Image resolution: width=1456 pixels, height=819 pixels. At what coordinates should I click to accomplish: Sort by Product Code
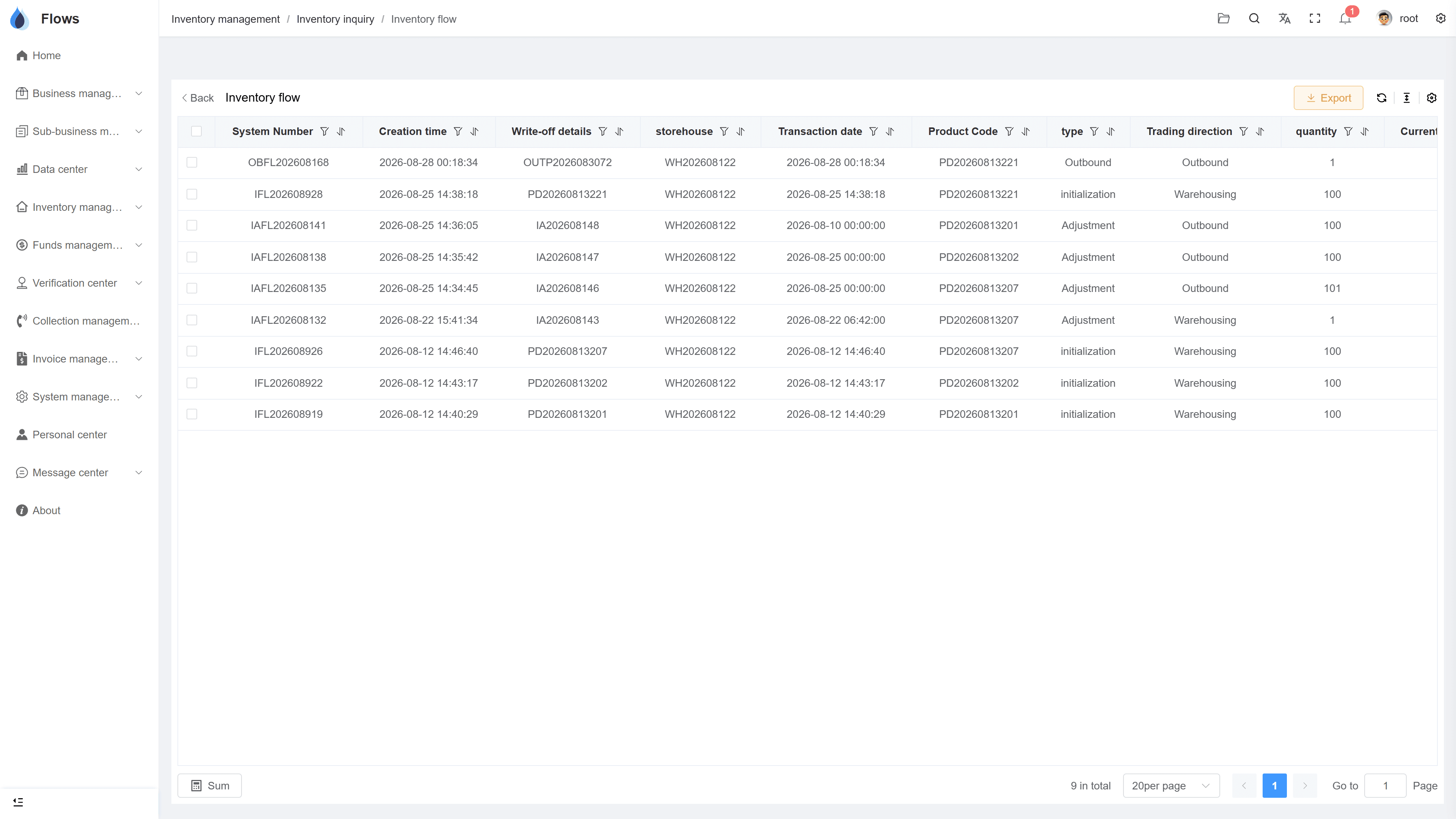tap(1026, 132)
